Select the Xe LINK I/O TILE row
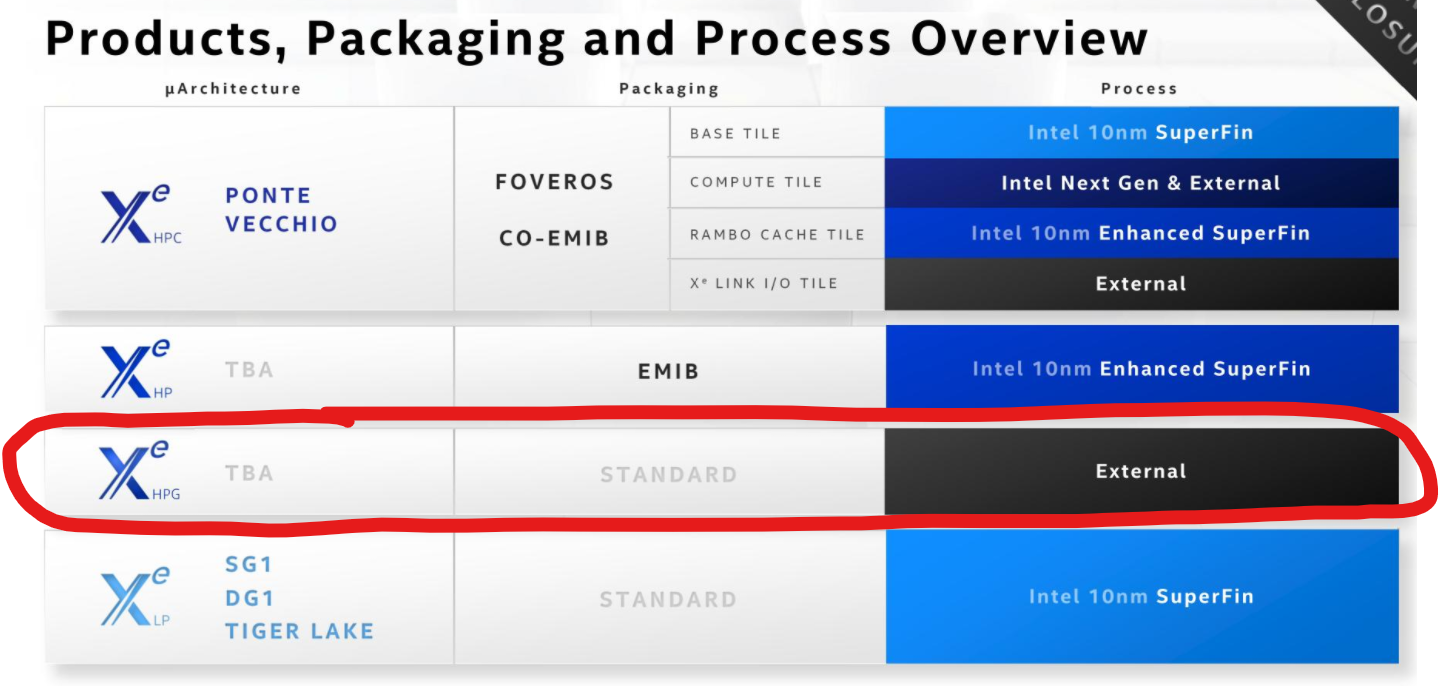 click(777, 284)
